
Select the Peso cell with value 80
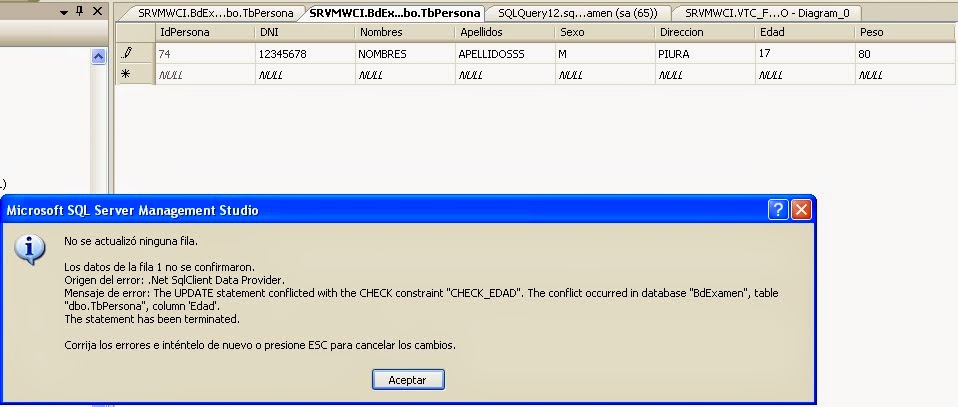[907, 54]
